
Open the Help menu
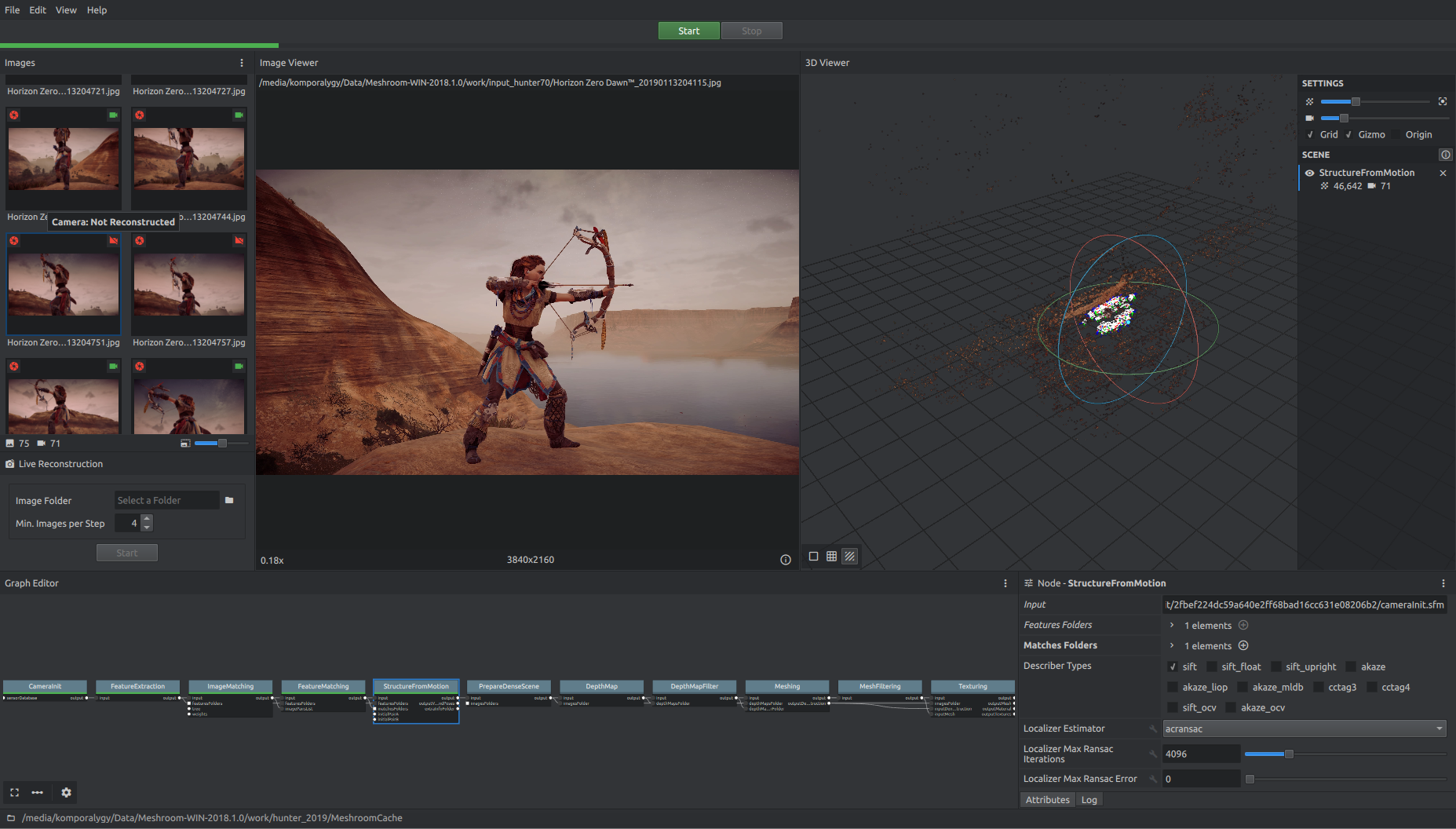point(97,10)
